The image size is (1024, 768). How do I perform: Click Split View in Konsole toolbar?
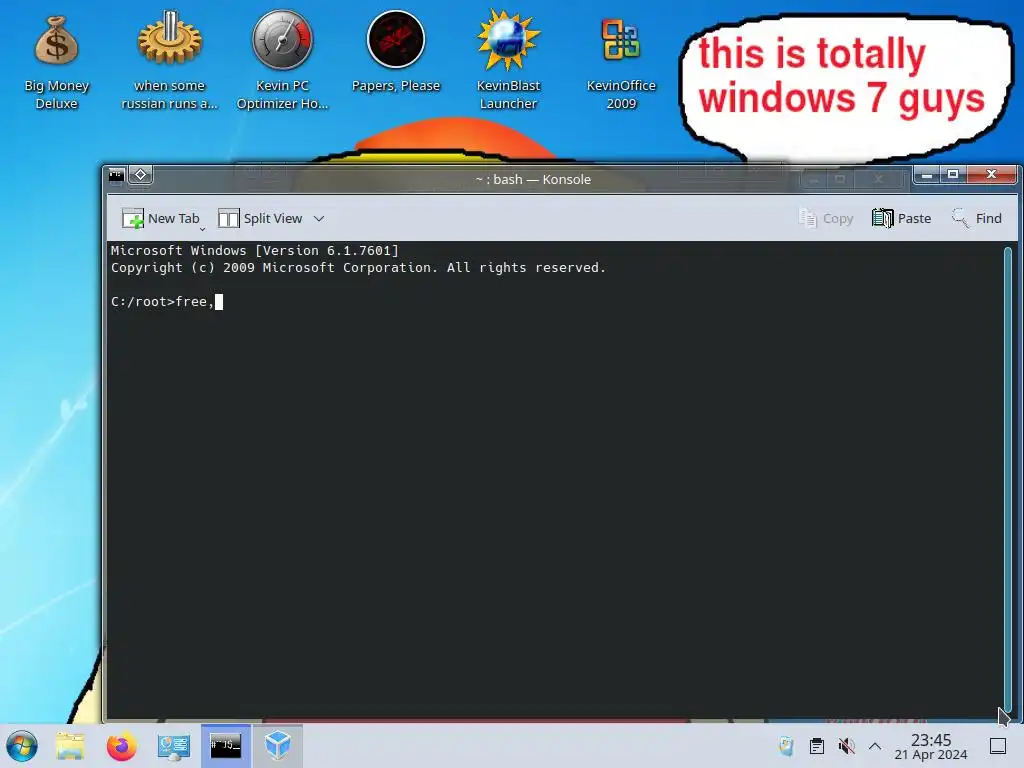tap(260, 218)
